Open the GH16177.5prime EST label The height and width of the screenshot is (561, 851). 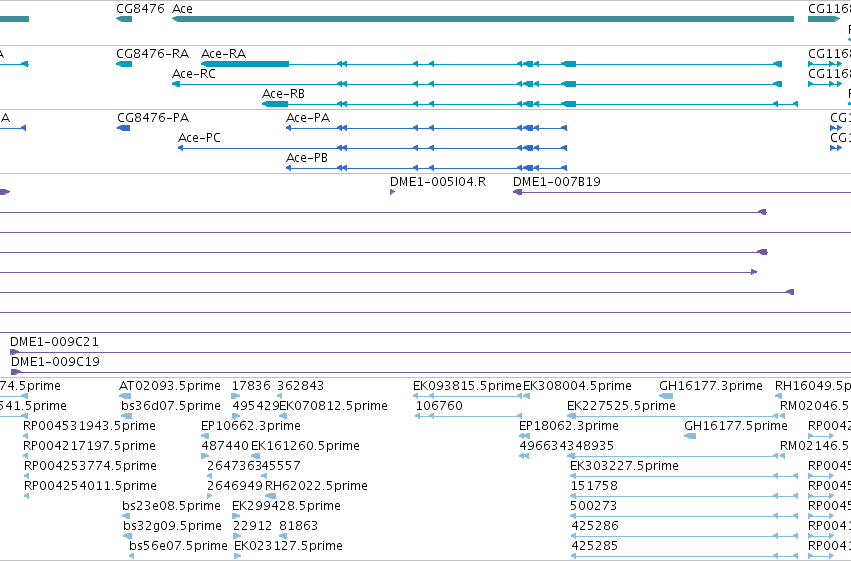tap(736, 426)
